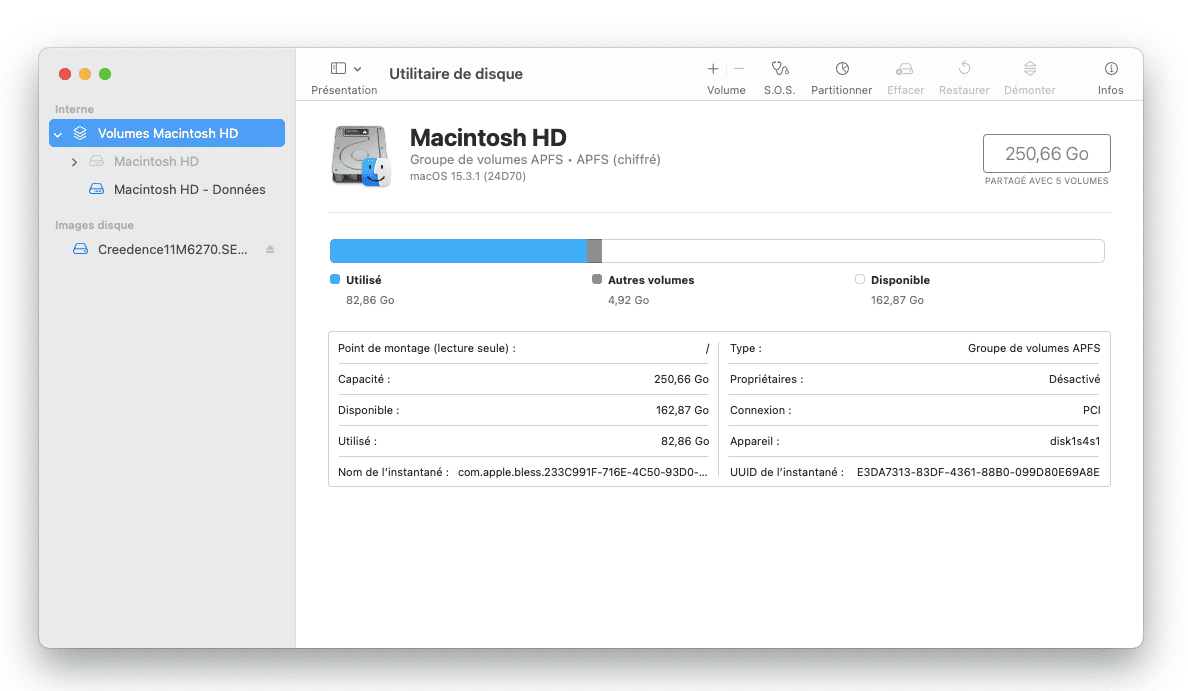The image size is (1188, 691).
Task: Click the Capacité 250,66 Go table value
Action: tap(681, 380)
